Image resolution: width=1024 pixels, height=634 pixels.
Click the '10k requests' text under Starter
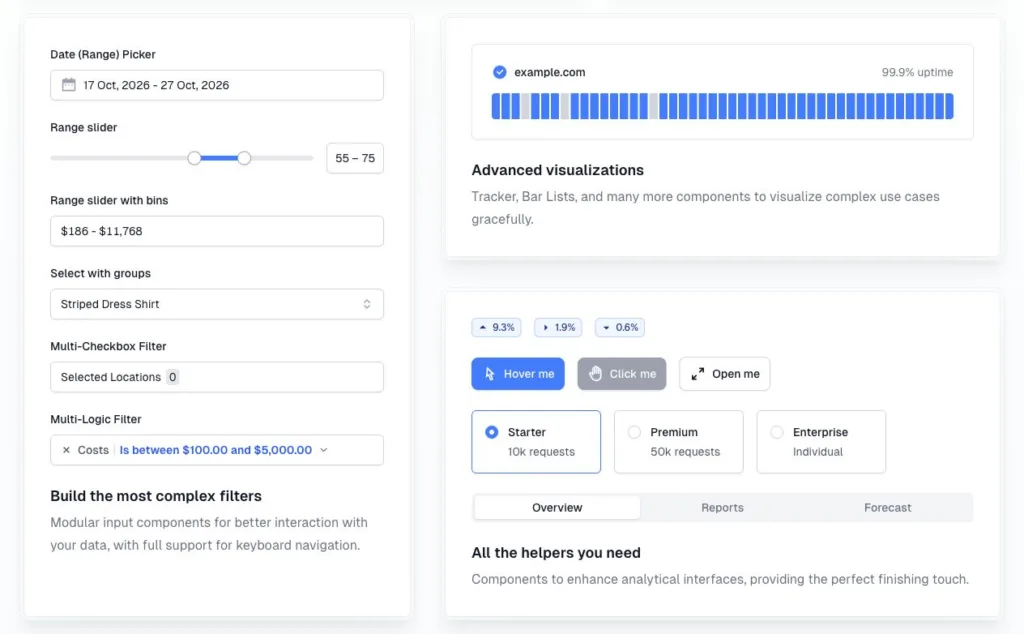pos(541,451)
